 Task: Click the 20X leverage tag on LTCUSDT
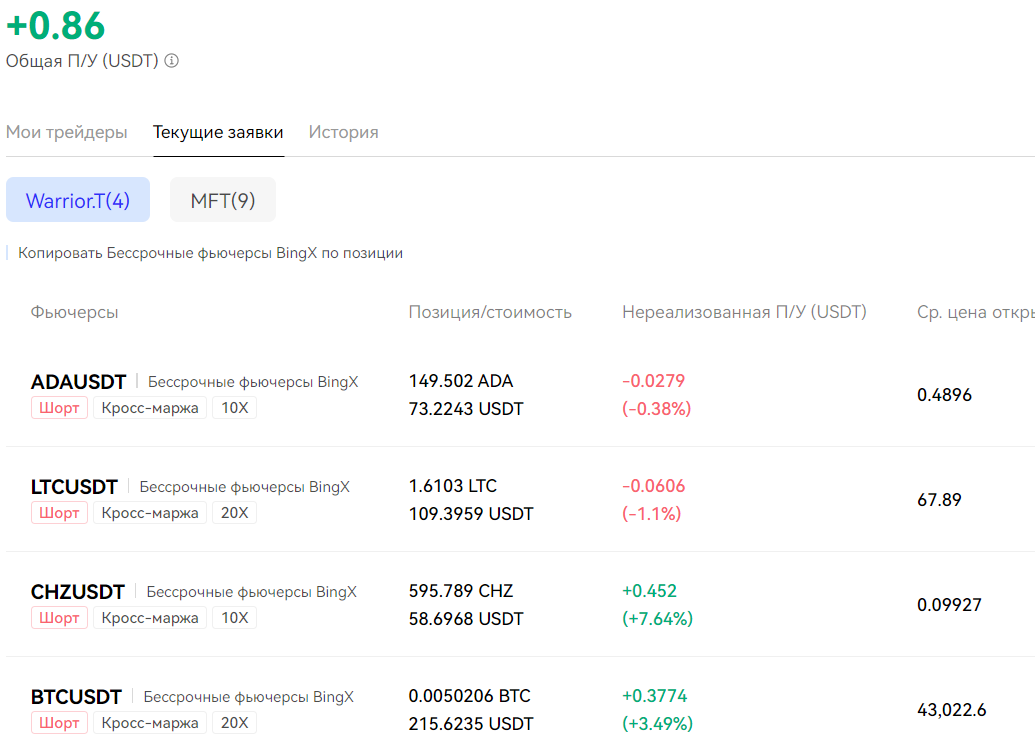(234, 513)
